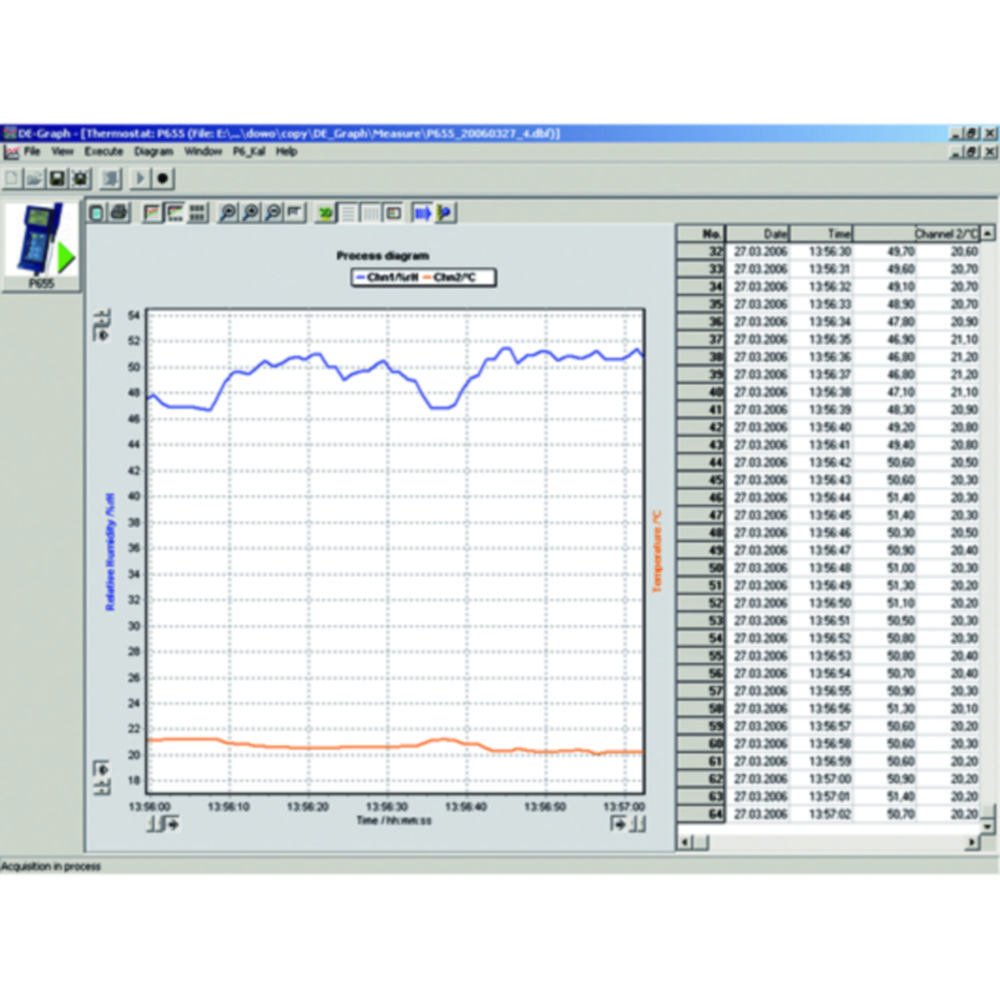The image size is (1000, 1000).
Task: Start acquisition with the Play toolbar icon
Action: click(140, 179)
